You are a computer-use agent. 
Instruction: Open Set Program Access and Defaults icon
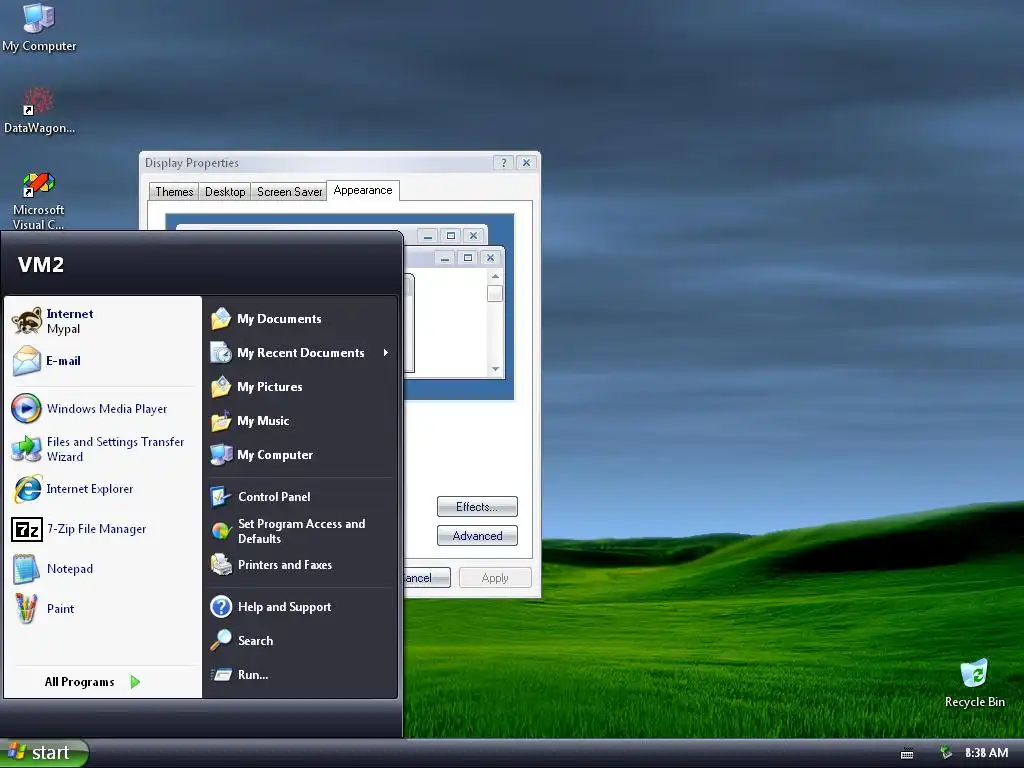[x=221, y=531]
